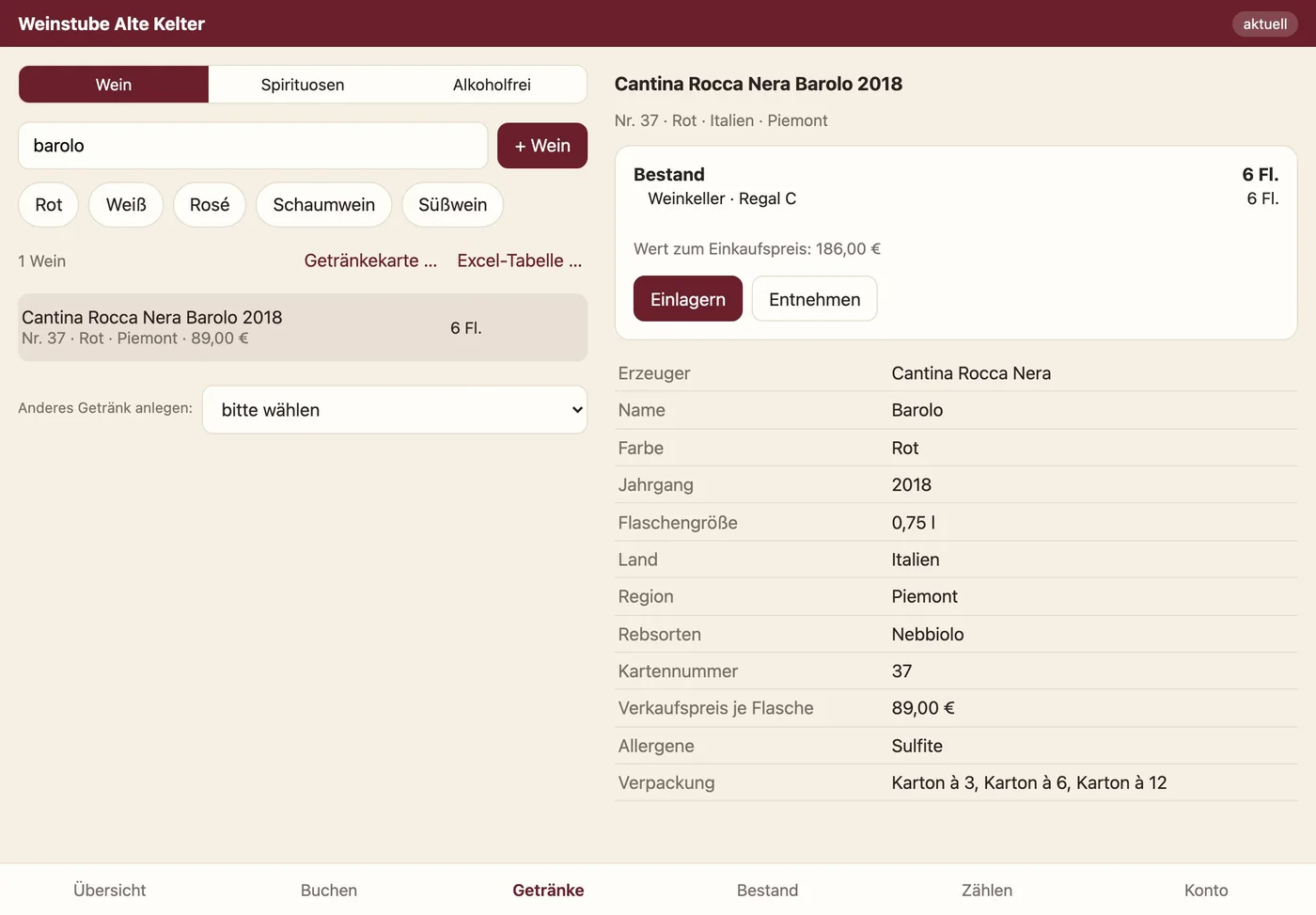The image size is (1316, 915).
Task: Open the Zählen section
Action: [987, 891]
